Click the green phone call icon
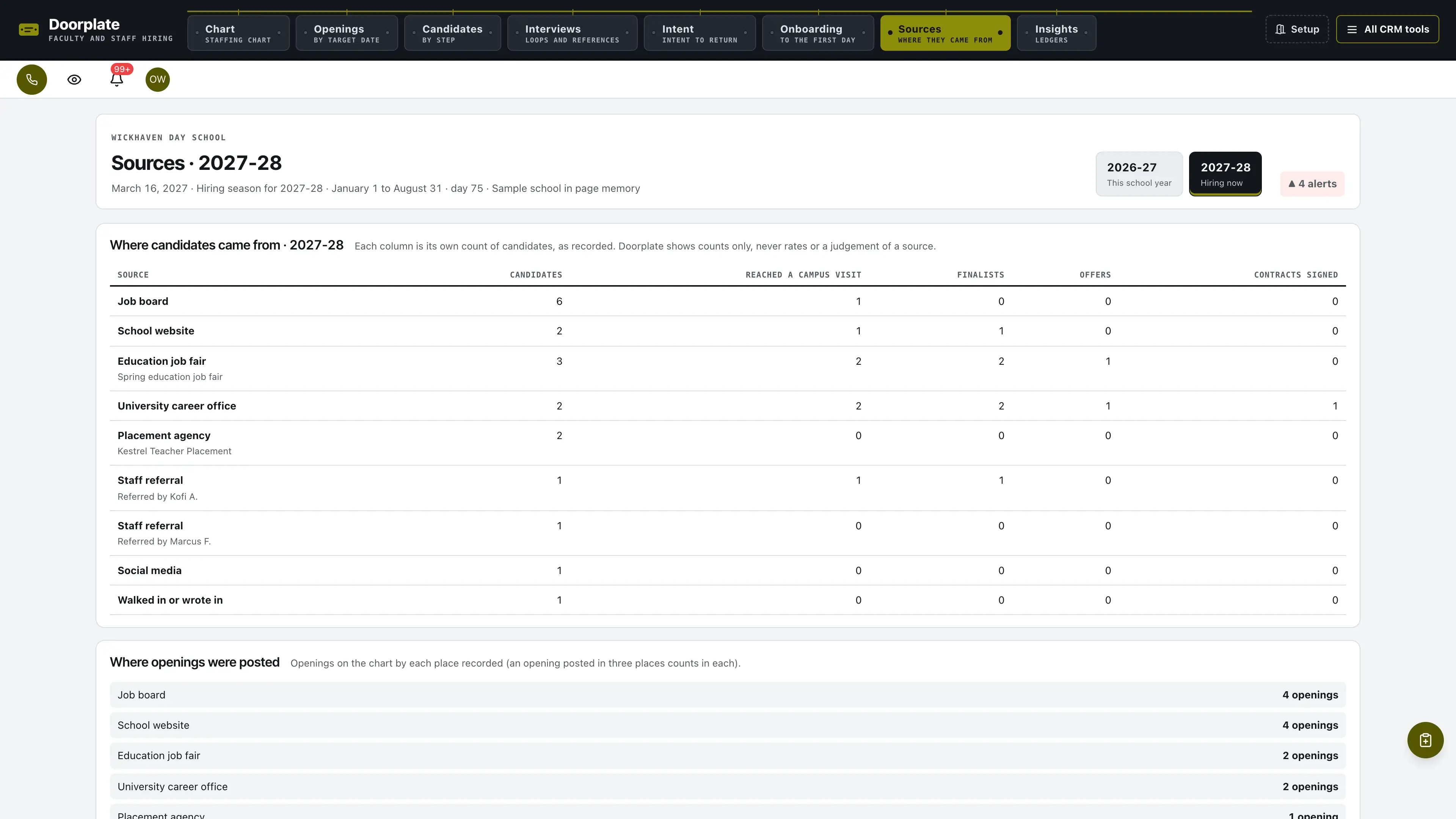This screenshot has width=1456, height=819. click(31, 80)
